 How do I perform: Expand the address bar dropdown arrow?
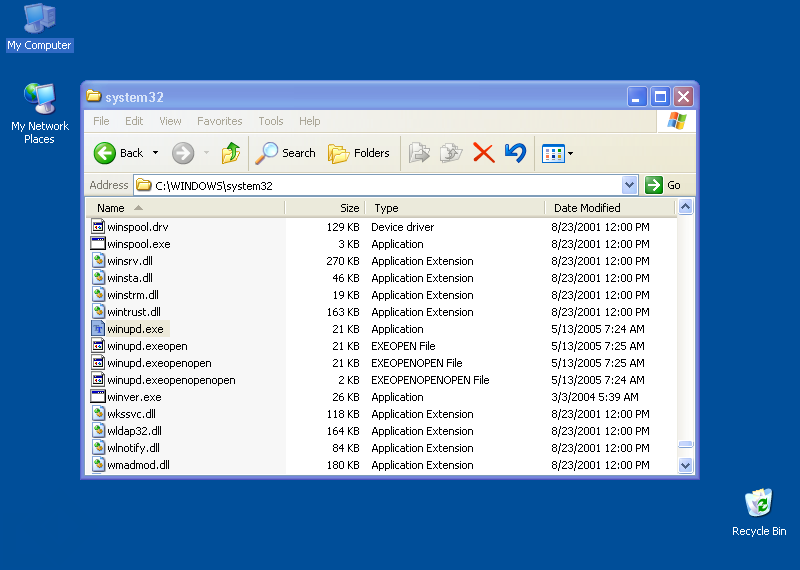coord(630,185)
